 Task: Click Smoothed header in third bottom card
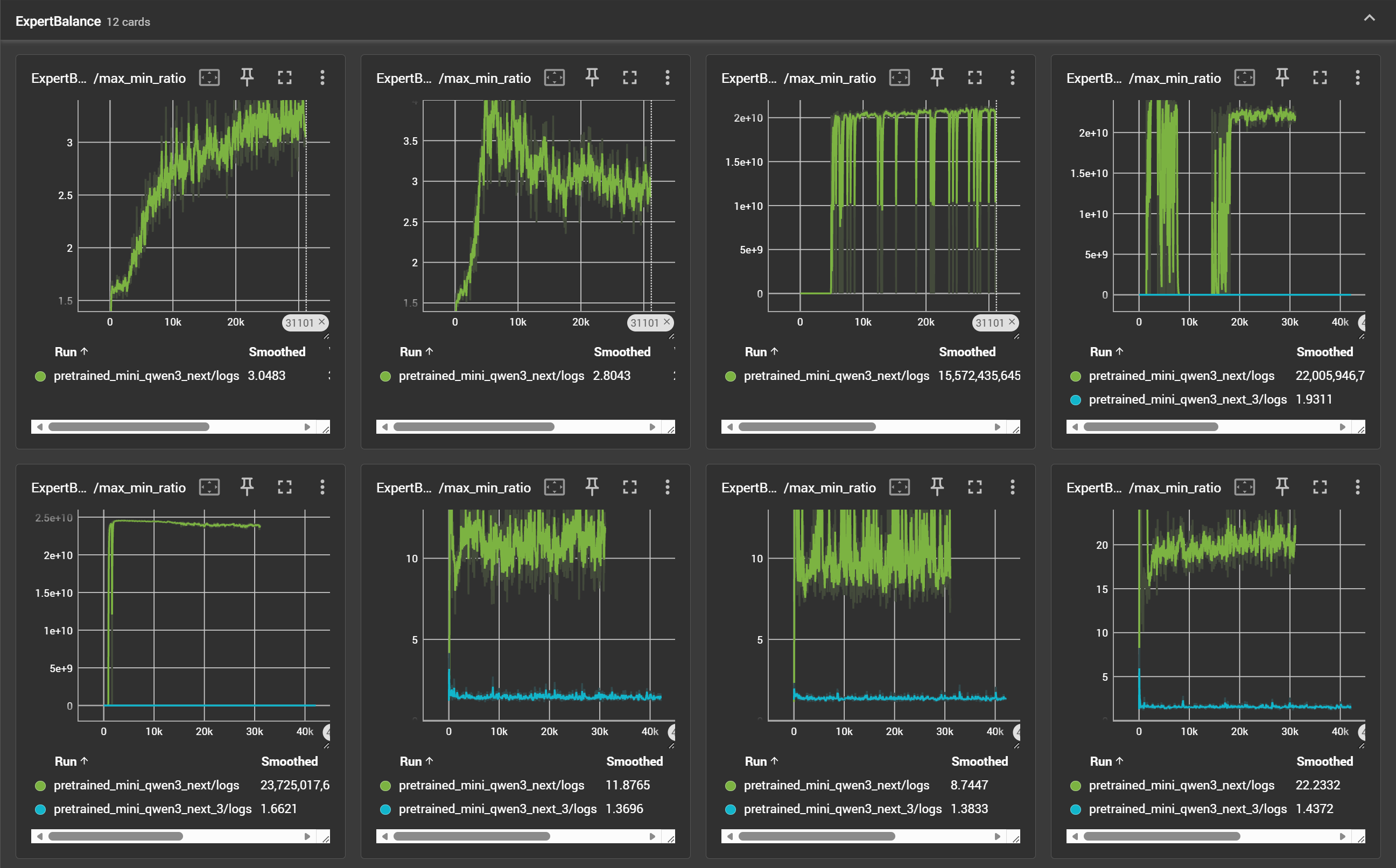(979, 761)
